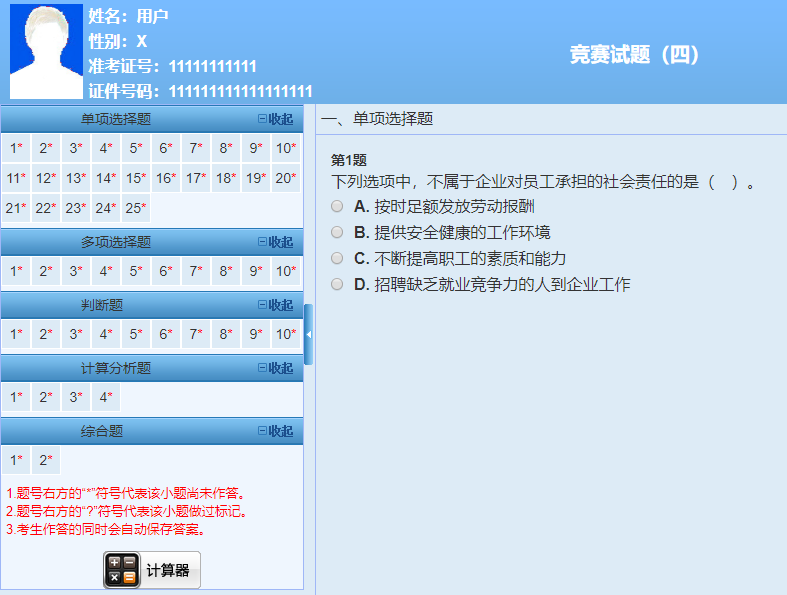Go to single-choice question 5
The height and width of the screenshot is (595, 787).
pyautogui.click(x=136, y=148)
